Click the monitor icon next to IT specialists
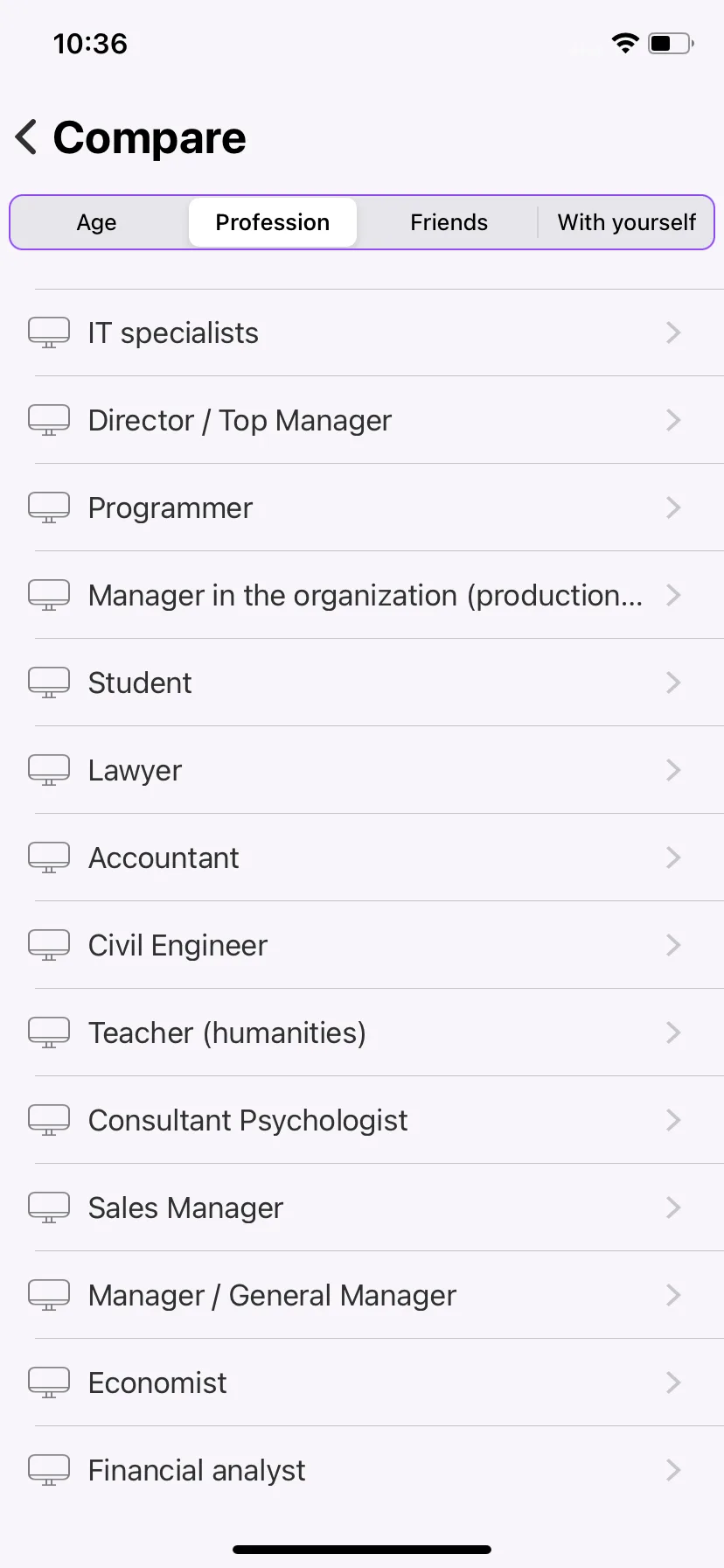Viewport: 724px width, 1568px height. click(49, 332)
